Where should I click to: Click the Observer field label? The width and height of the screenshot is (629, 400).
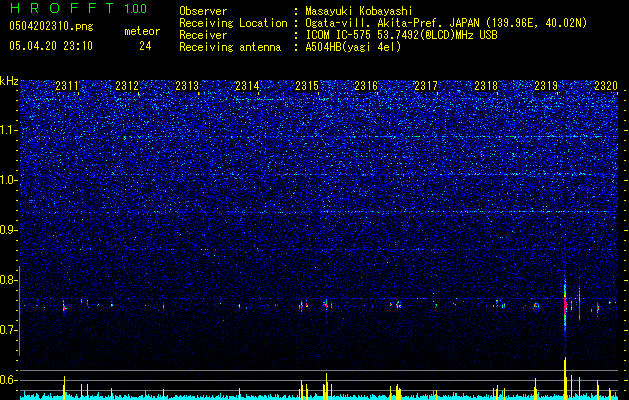(x=203, y=11)
